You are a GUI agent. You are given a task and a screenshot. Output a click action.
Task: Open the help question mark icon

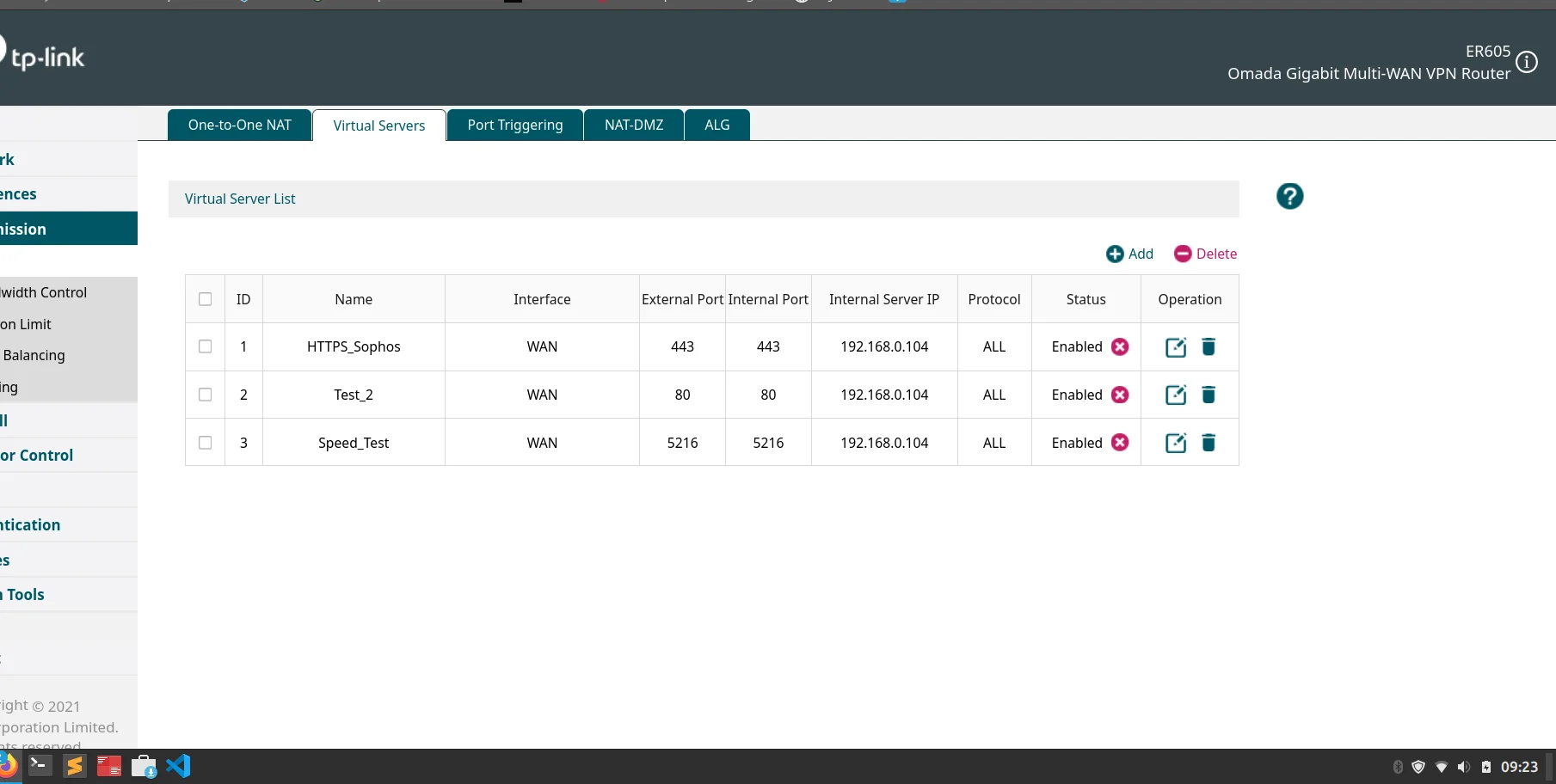pyautogui.click(x=1289, y=196)
